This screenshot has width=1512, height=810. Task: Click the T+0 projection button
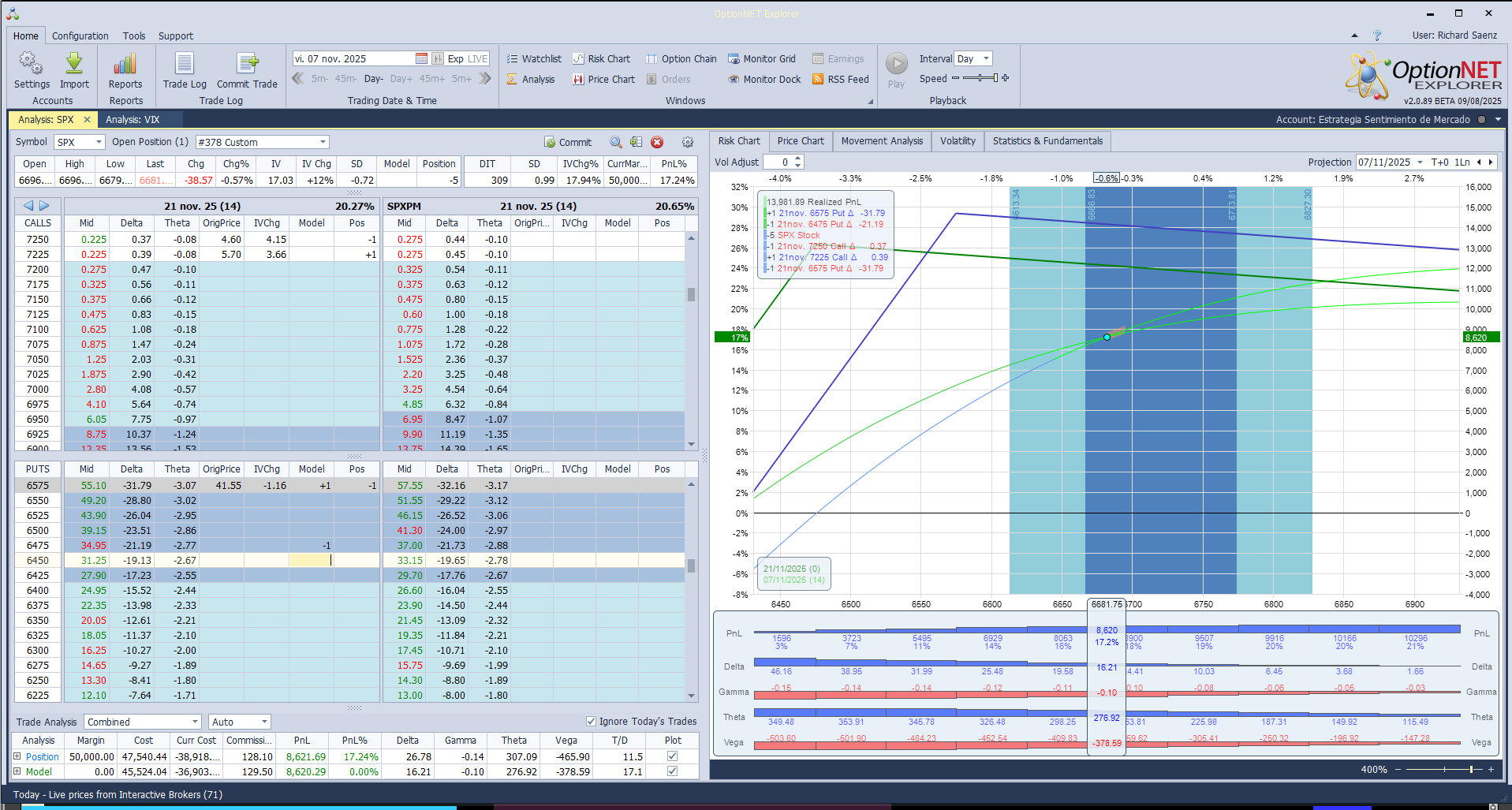coord(1439,162)
